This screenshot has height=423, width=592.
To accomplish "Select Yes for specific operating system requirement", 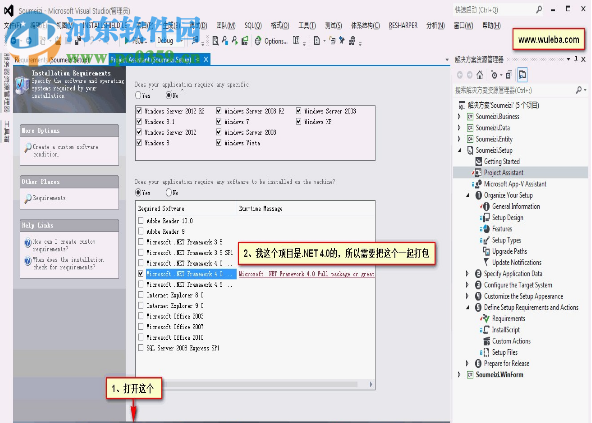I will (138, 95).
